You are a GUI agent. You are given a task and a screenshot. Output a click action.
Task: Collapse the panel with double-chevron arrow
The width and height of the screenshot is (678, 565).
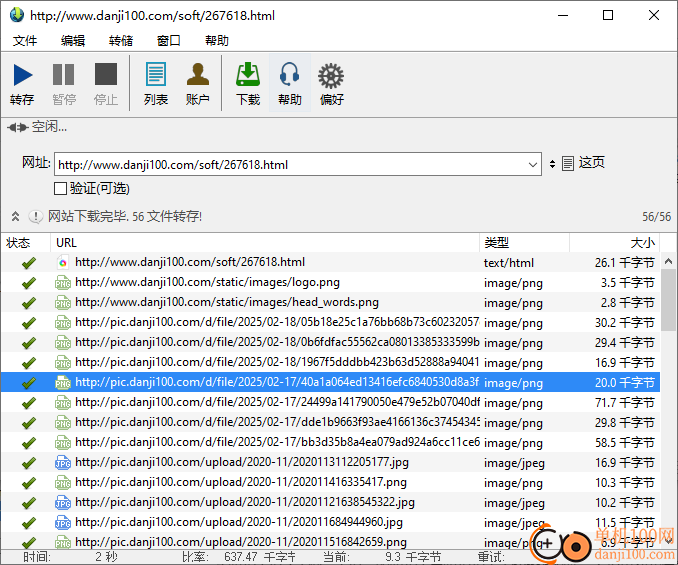point(16,216)
